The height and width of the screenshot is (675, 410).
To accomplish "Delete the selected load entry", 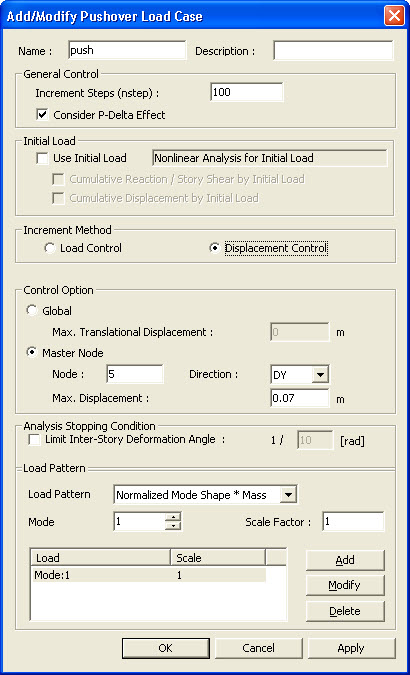I will pyautogui.click(x=345, y=611).
